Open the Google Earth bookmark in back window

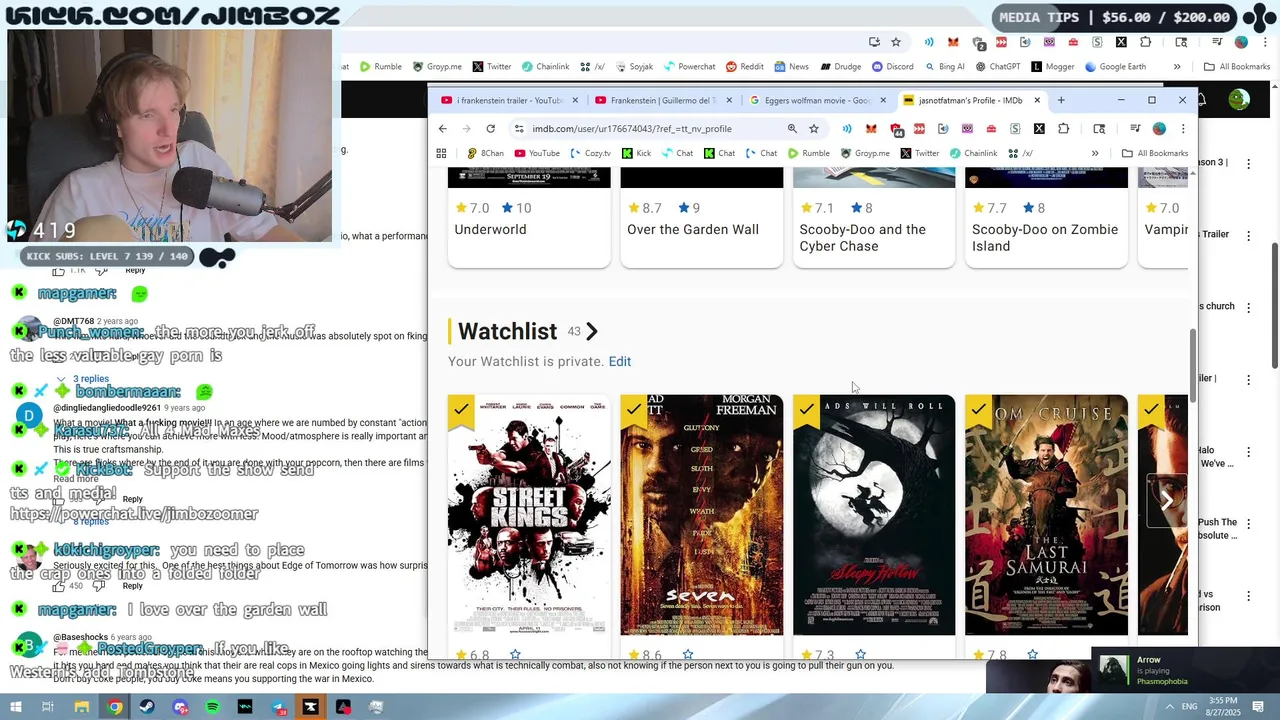click(1114, 67)
